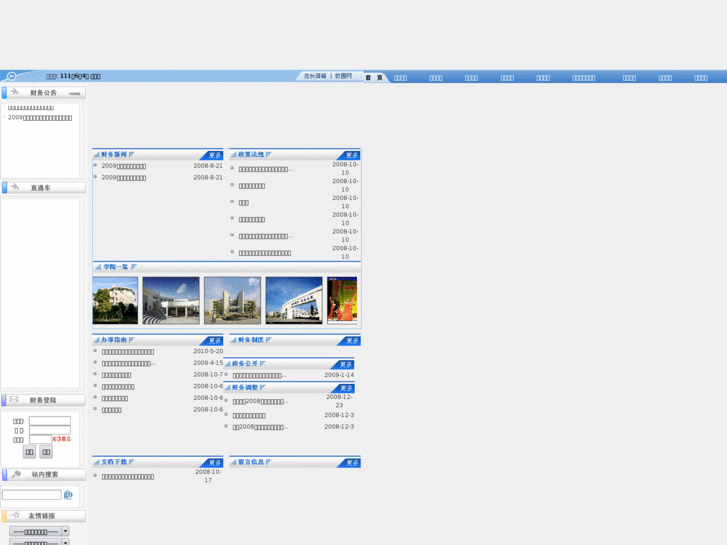Open the 处长信箱 link
The width and height of the screenshot is (727, 545).
pos(315,76)
